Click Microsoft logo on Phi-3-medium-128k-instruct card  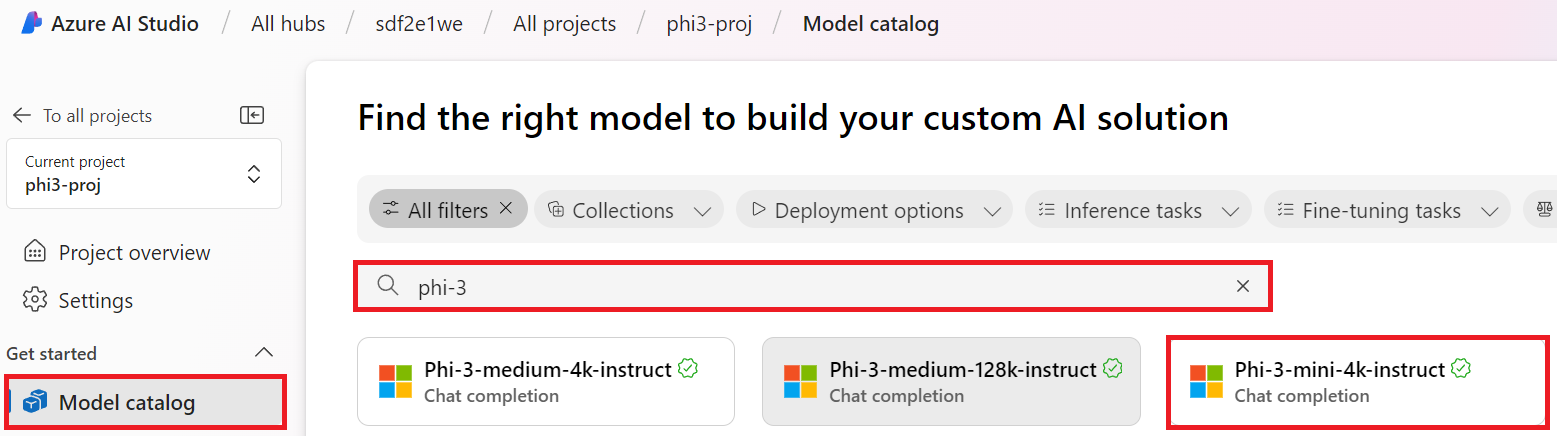pos(800,381)
